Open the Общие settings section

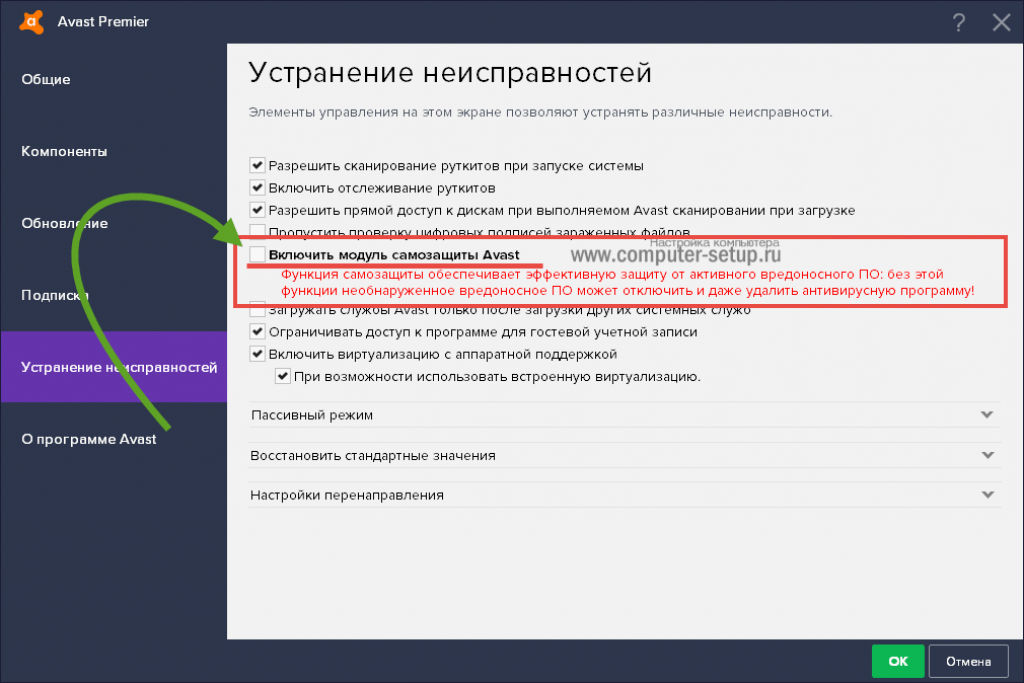point(46,80)
